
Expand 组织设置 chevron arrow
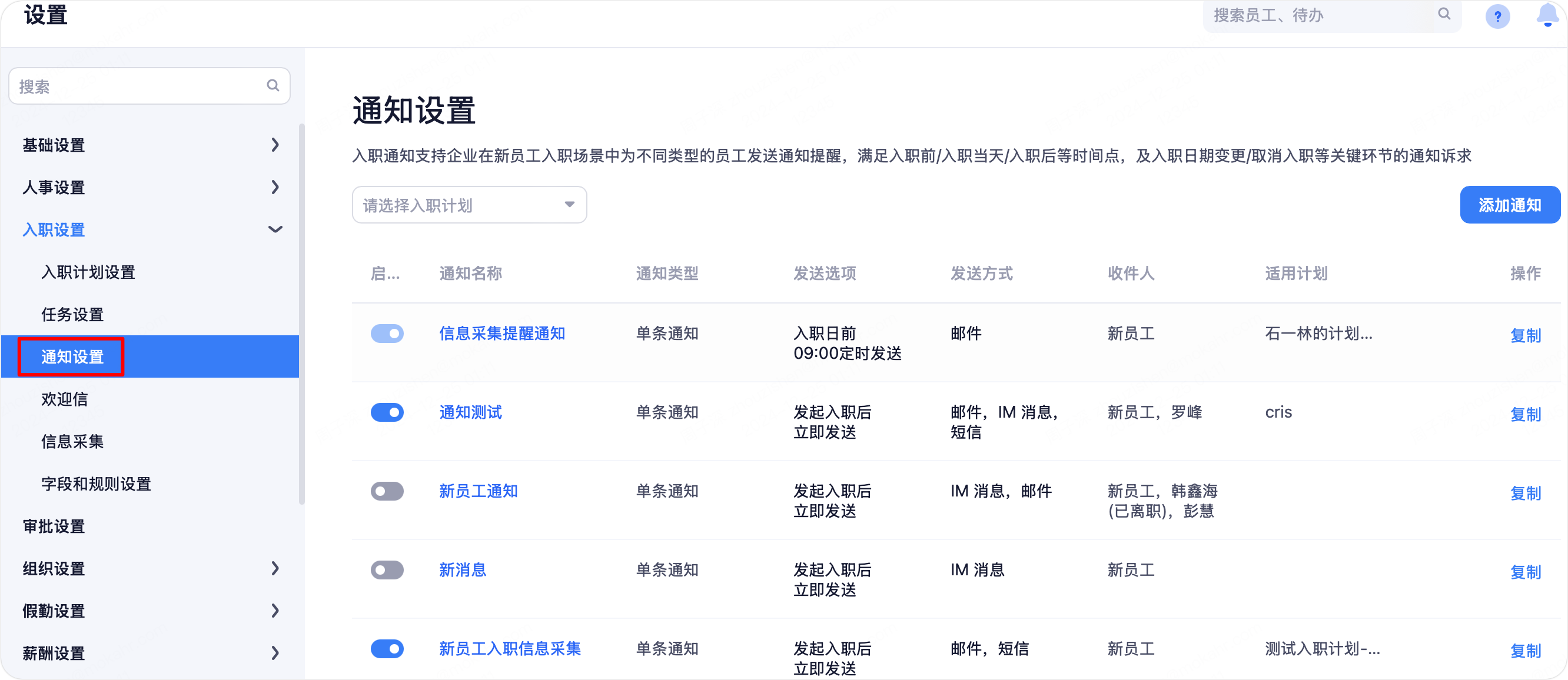coord(275,568)
